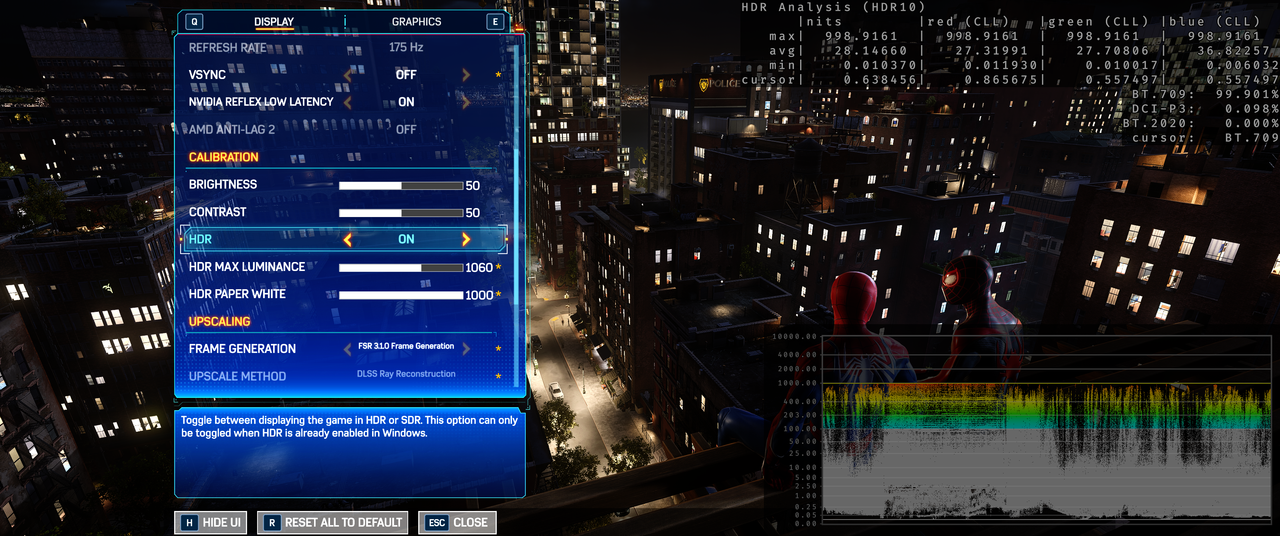Click the HDR ON value
Screen dimensions: 1280x536
(x=406, y=239)
